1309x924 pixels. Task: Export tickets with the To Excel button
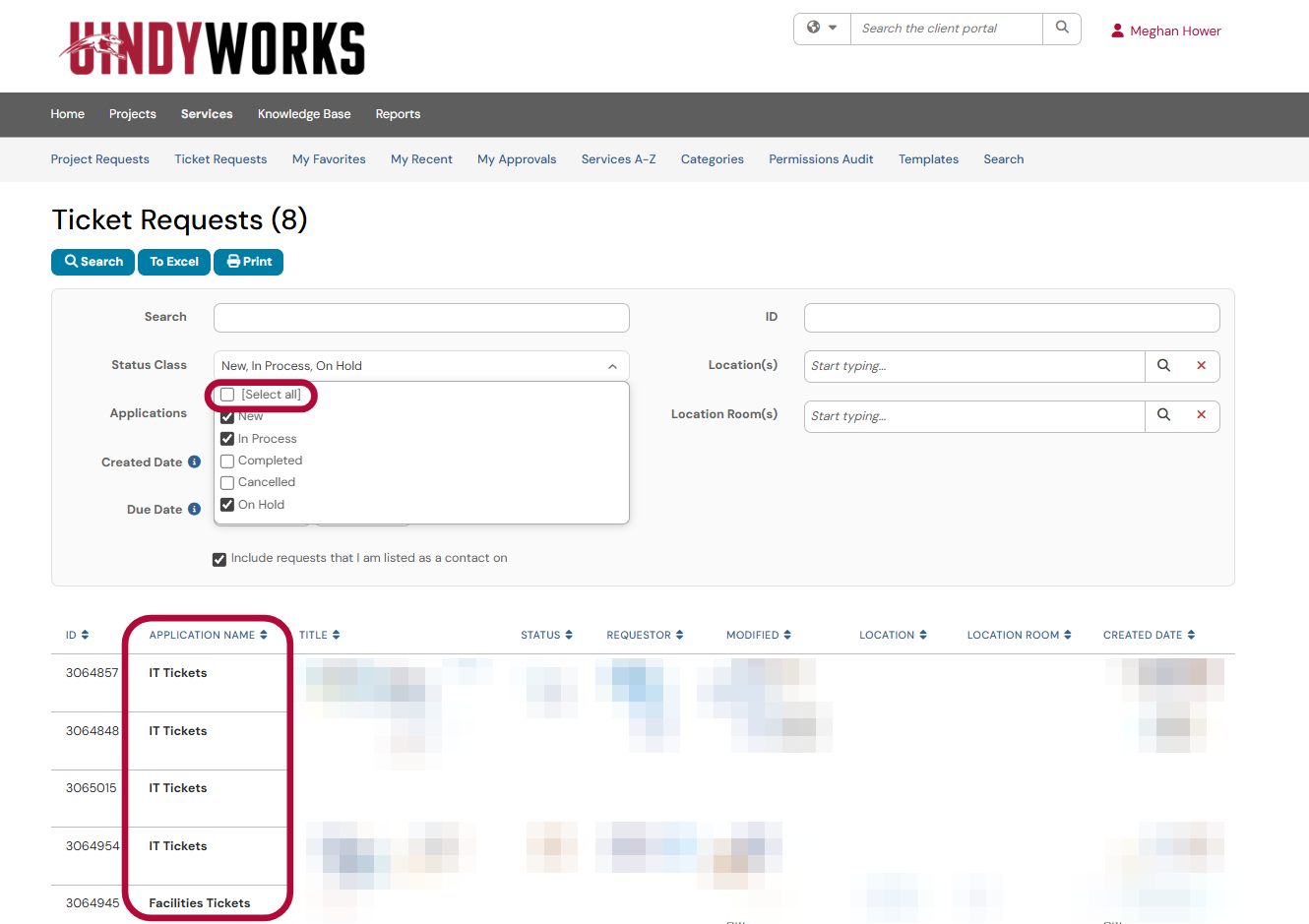[x=174, y=262]
